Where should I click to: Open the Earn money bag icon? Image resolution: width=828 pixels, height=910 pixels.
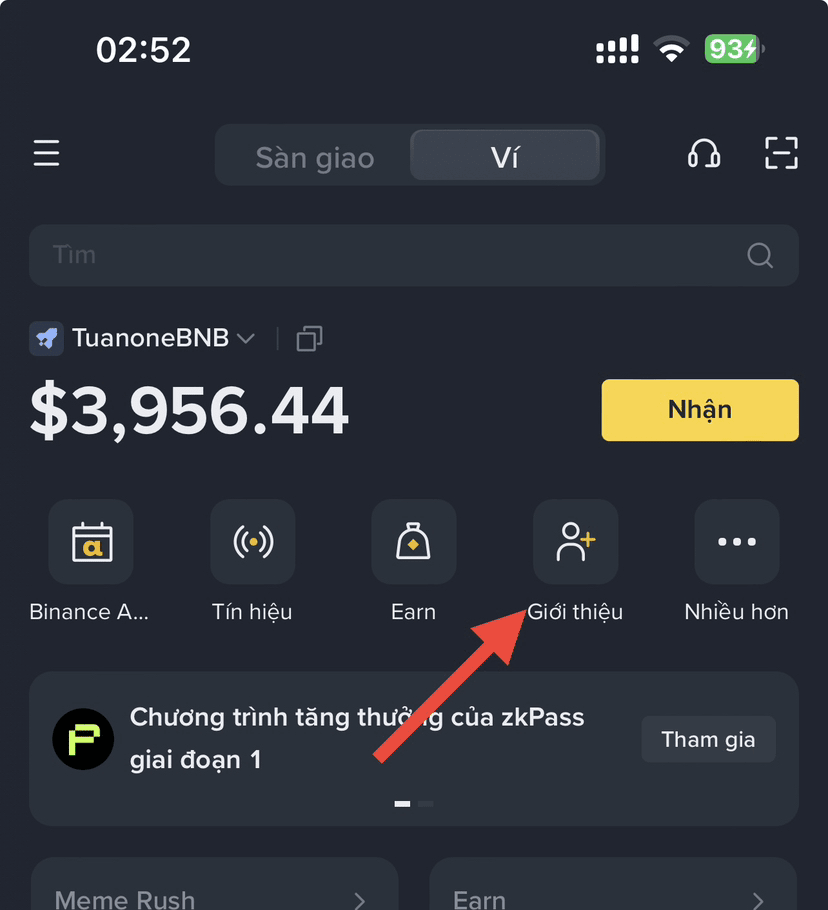(414, 541)
